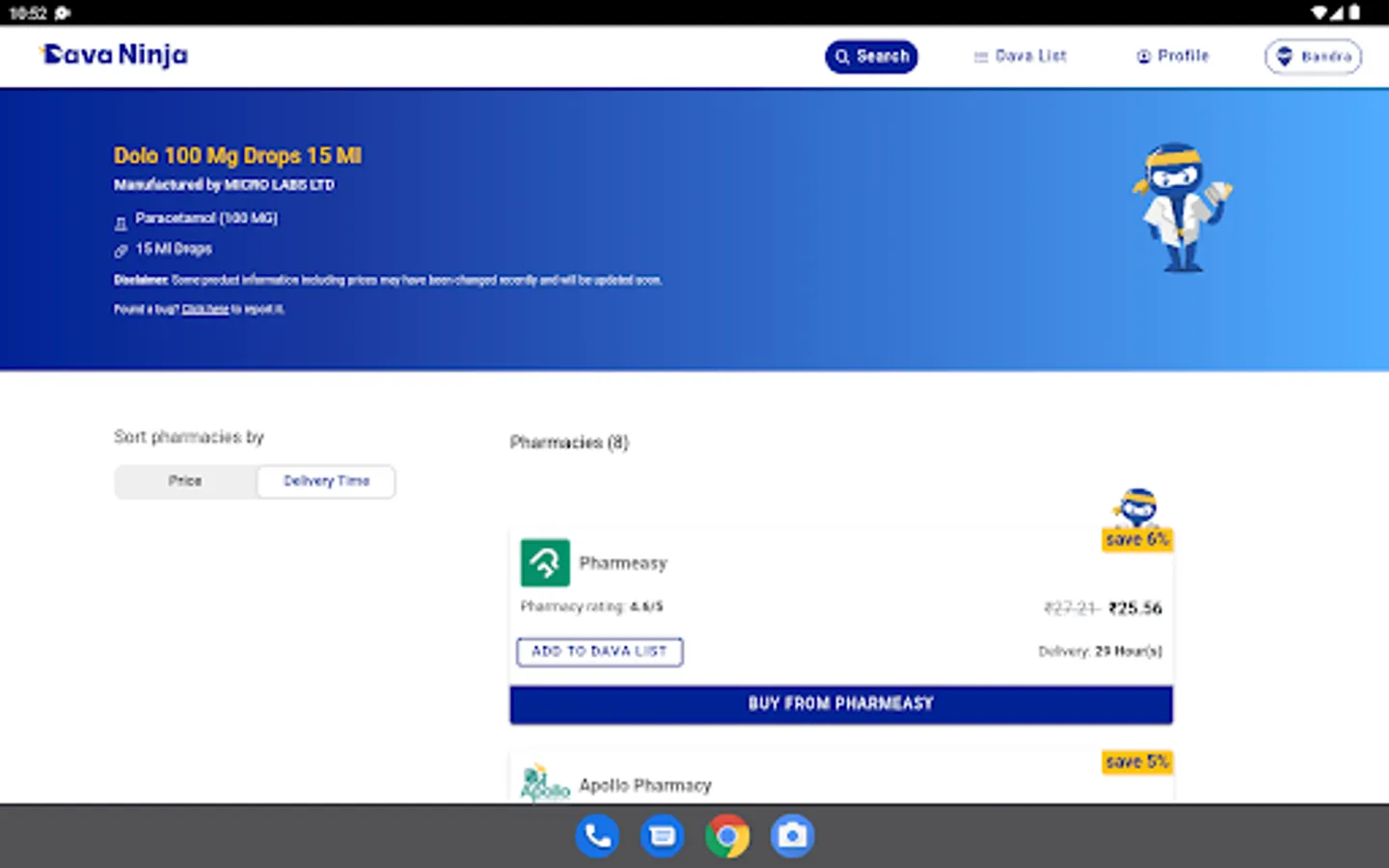This screenshot has height=868, width=1389.
Task: Open the Camera app in dock
Action: [792, 836]
